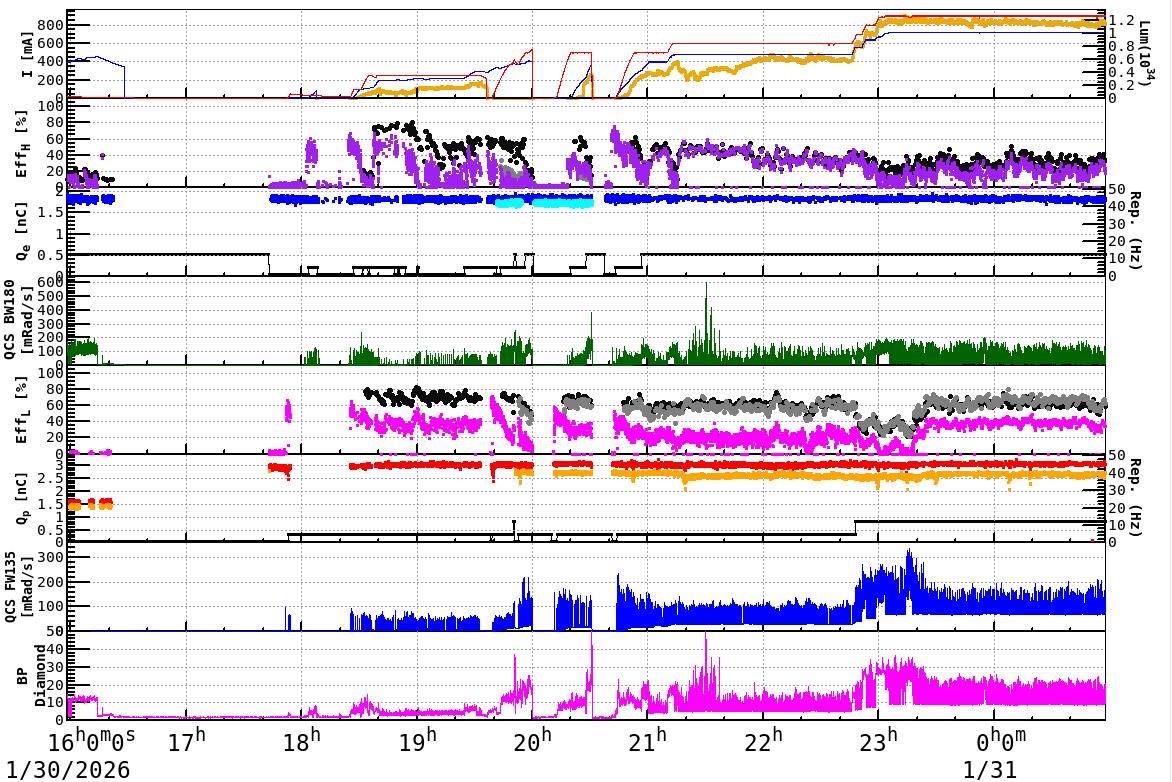
Task: Click the "1.2" tick on Lum axis
Action: 1121,21
